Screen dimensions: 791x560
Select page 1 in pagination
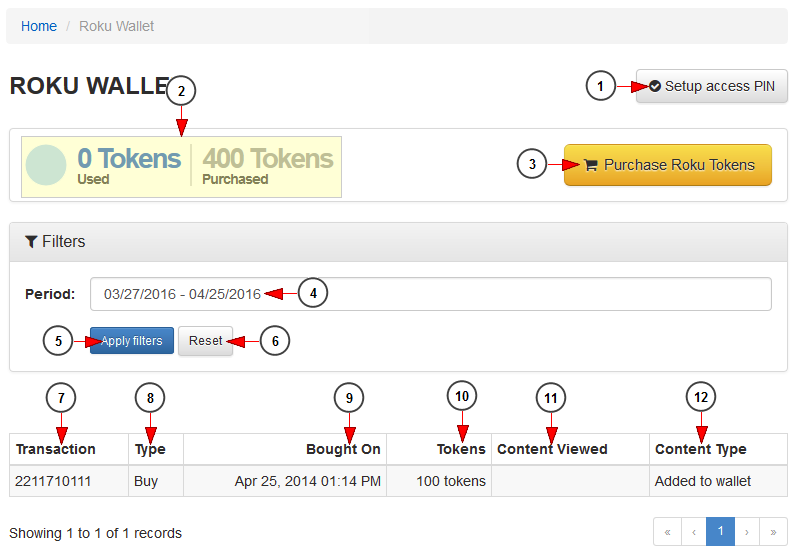click(720, 532)
